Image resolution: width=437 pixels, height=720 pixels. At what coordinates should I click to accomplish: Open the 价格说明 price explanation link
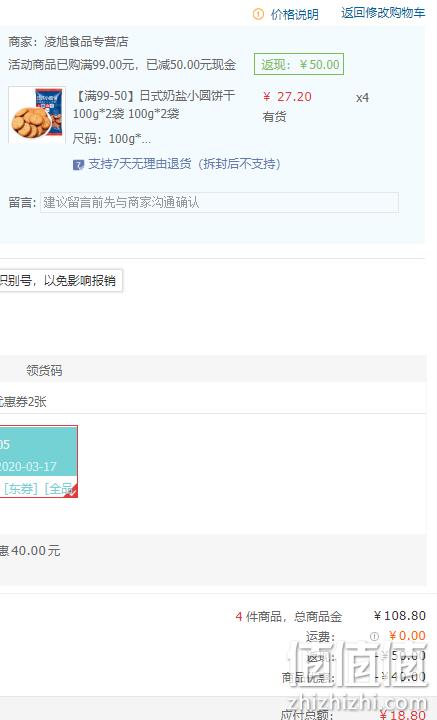pos(295,14)
